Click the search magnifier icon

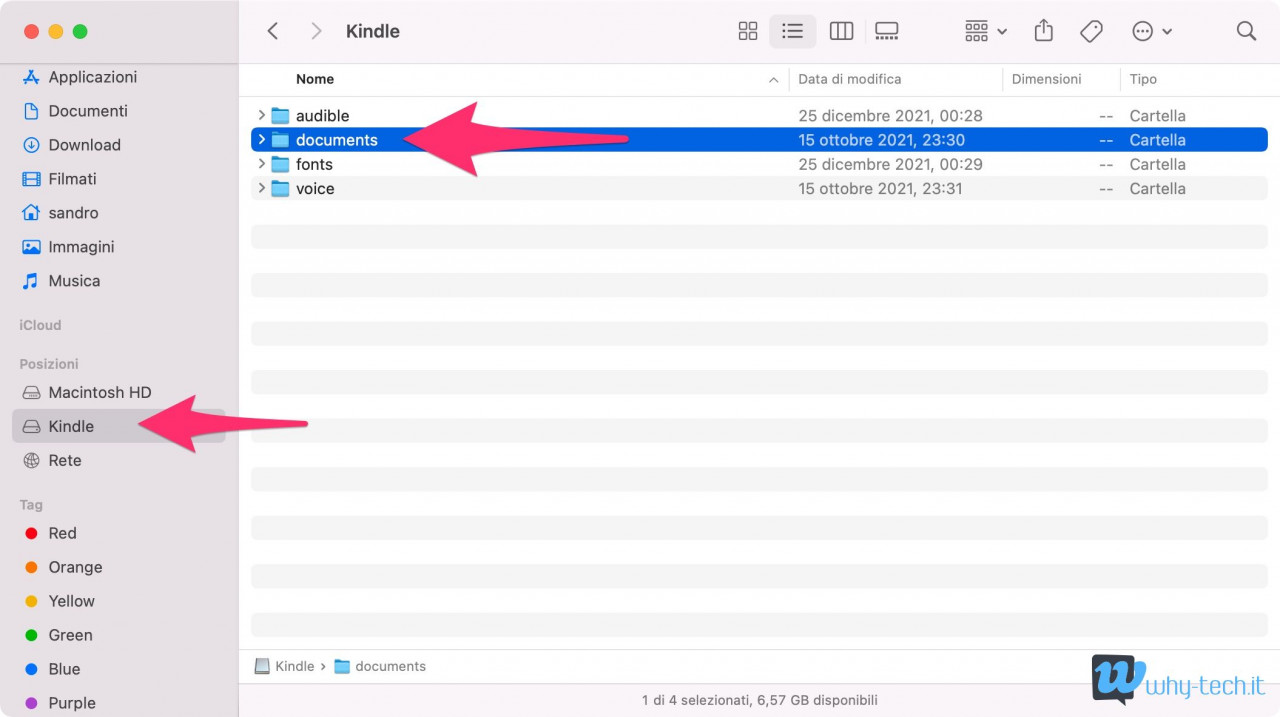tap(1246, 31)
